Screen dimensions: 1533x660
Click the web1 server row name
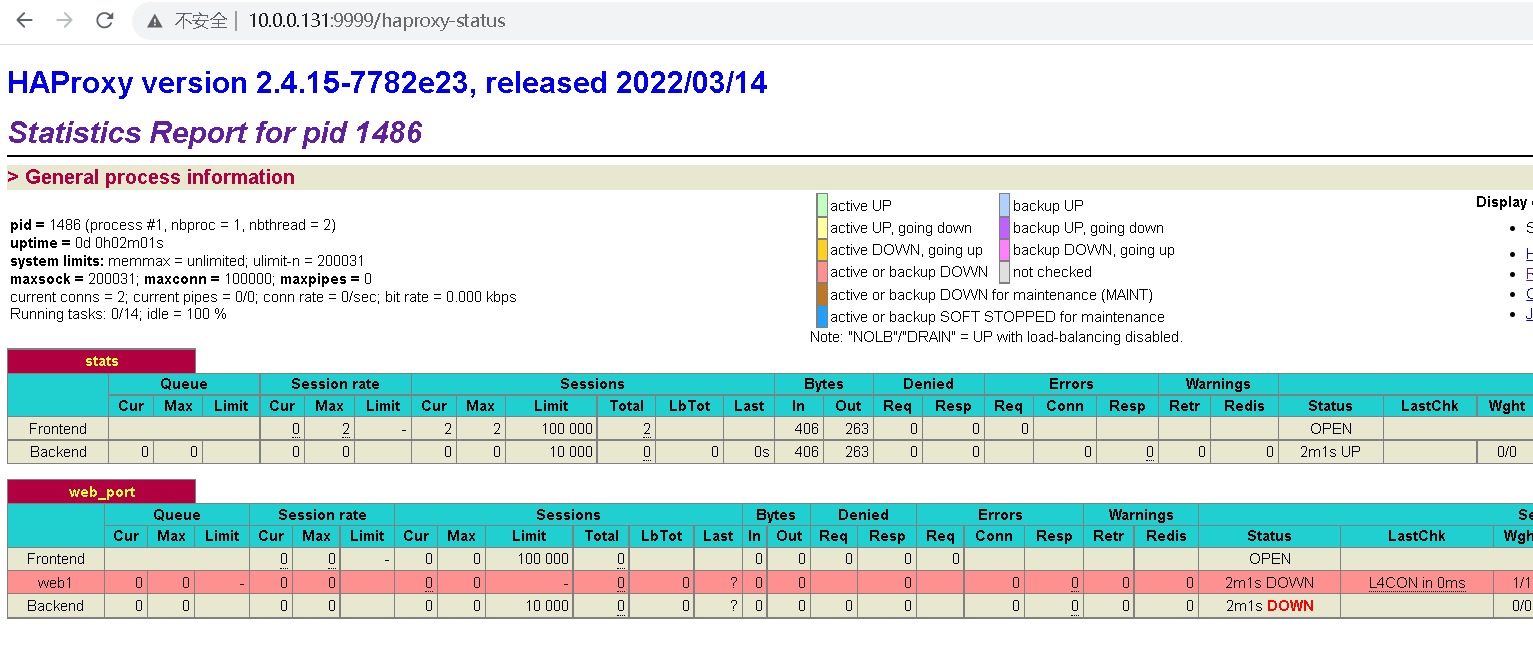point(56,583)
